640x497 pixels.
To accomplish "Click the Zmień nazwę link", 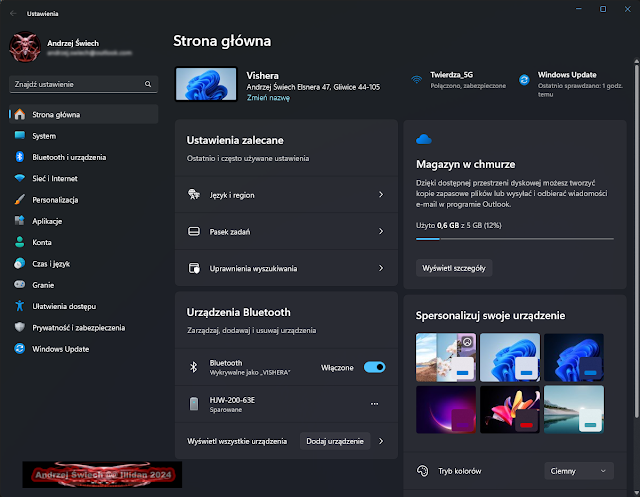I will (x=268, y=98).
